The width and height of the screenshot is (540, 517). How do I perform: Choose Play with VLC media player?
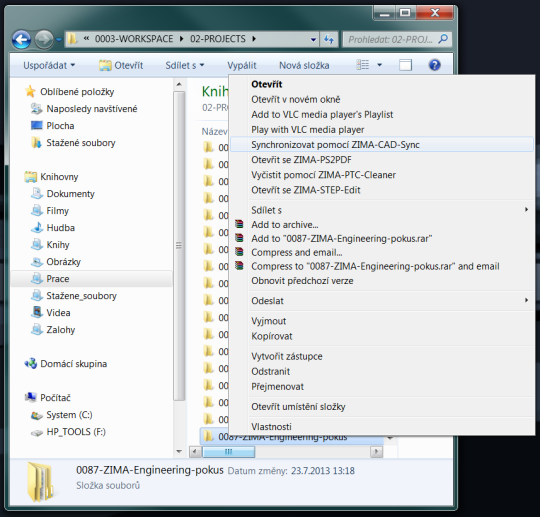[382, 130]
